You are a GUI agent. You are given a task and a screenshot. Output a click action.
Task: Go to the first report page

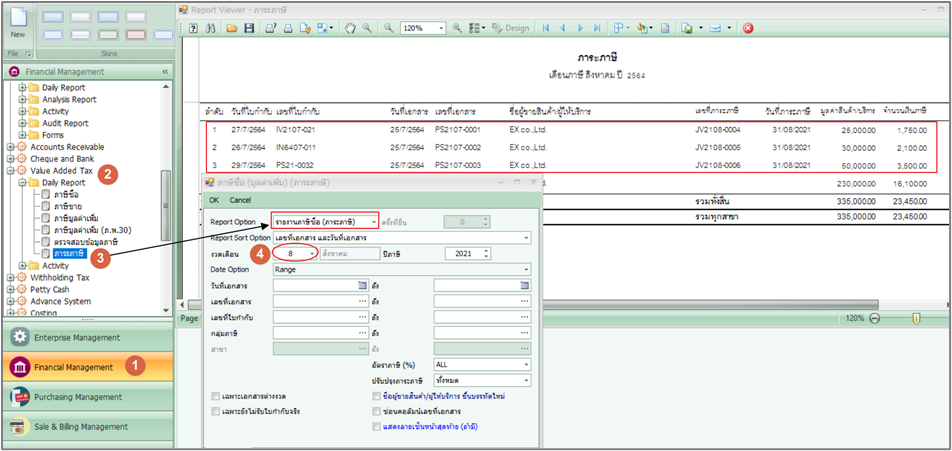(x=546, y=28)
